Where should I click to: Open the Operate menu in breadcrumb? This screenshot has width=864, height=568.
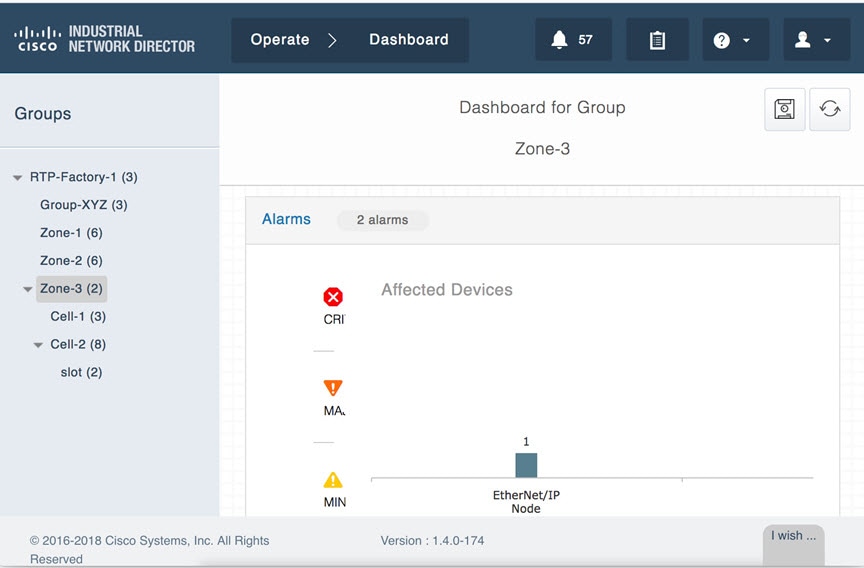[280, 40]
